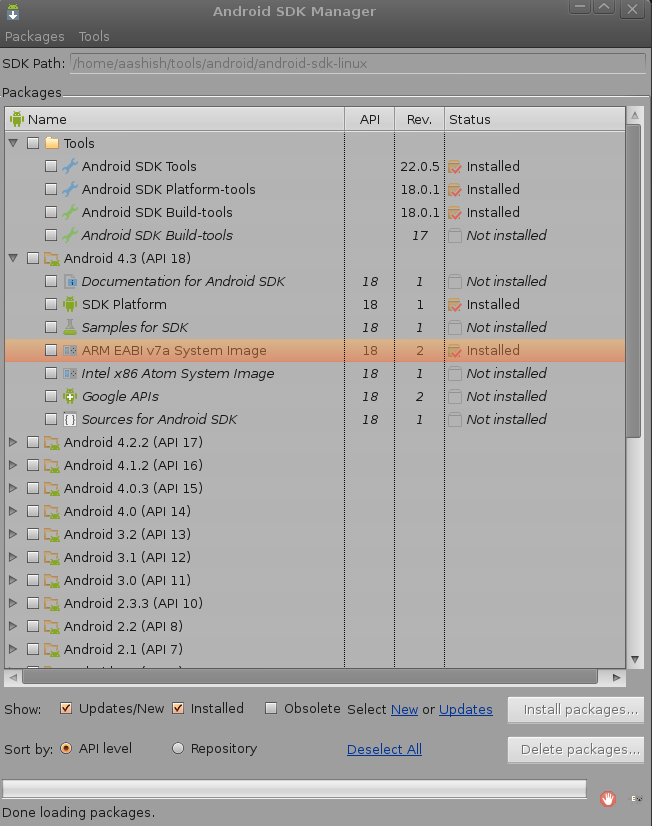Click the android icon in the Name column header
This screenshot has width=652, height=826.
click(17, 119)
